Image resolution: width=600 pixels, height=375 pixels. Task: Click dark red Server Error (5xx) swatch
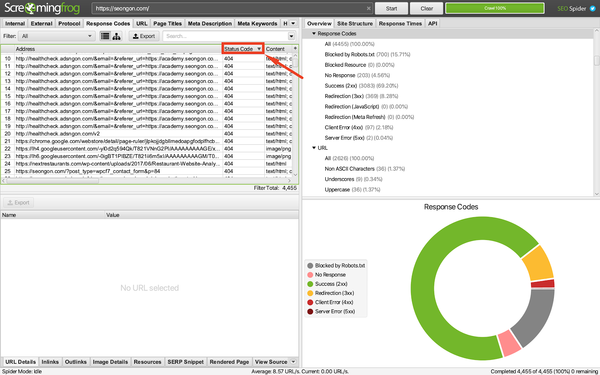click(x=310, y=311)
